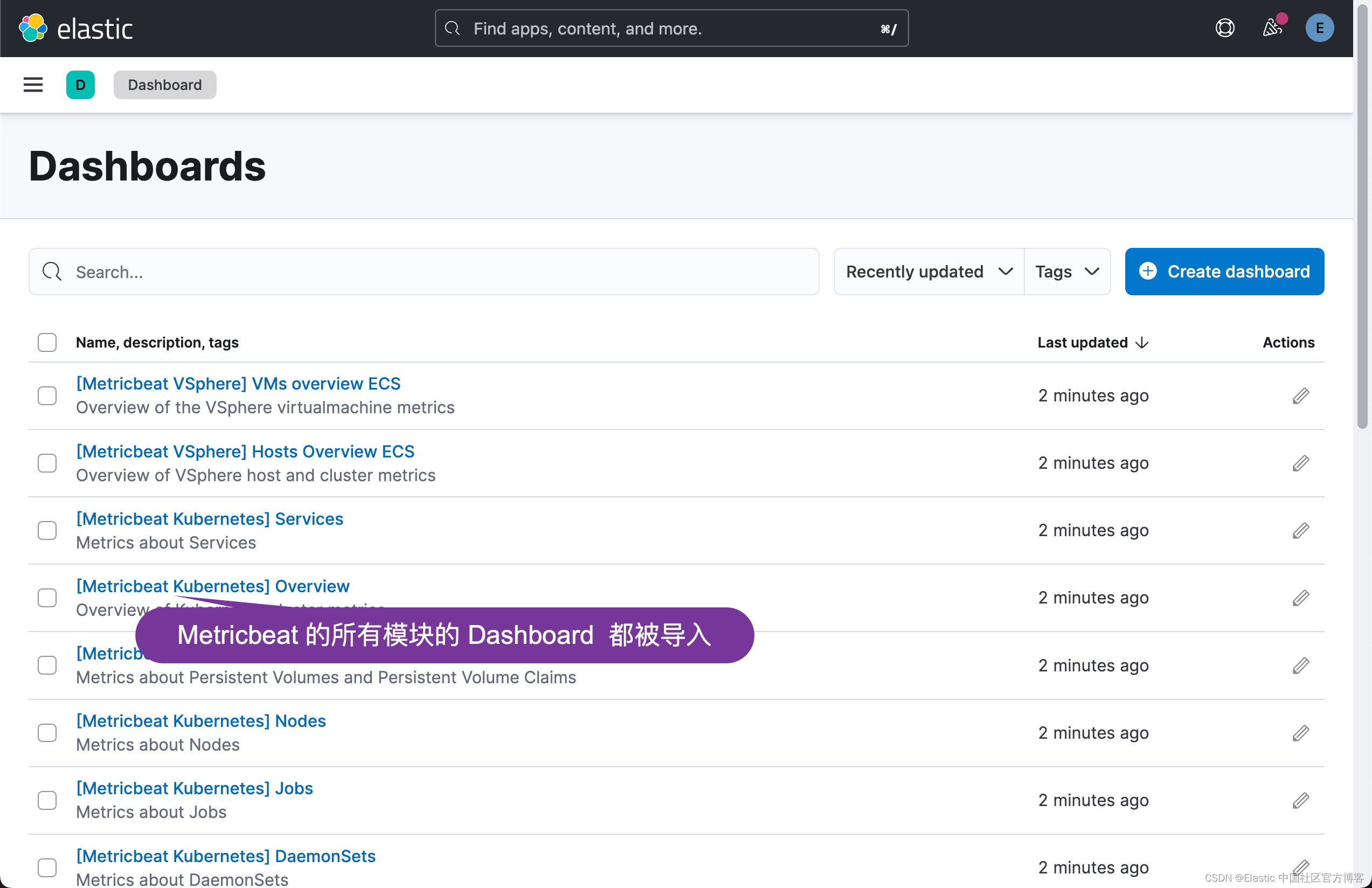Click pencil icon for Kubernetes Nodes row
The width and height of the screenshot is (1372, 888).
(1300, 733)
